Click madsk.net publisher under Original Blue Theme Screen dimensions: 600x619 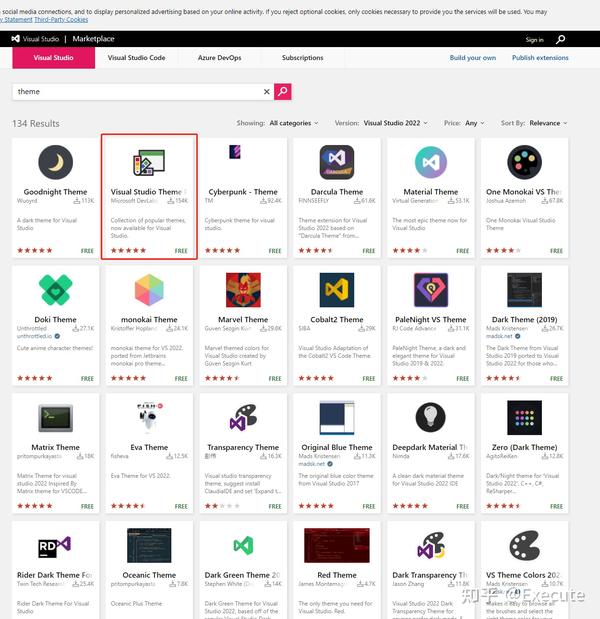[312, 464]
